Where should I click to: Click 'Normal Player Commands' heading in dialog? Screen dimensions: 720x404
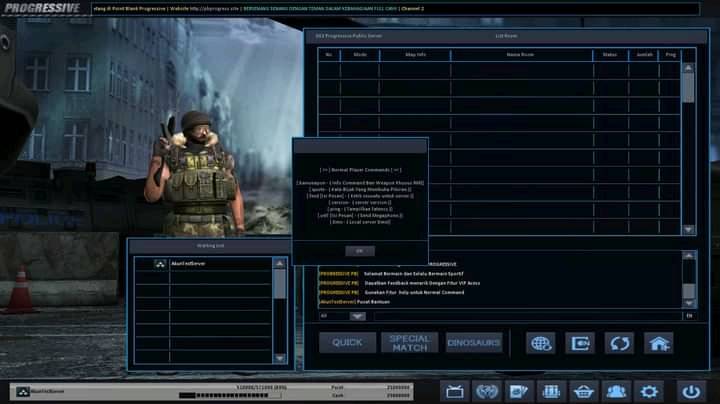[x=360, y=170]
